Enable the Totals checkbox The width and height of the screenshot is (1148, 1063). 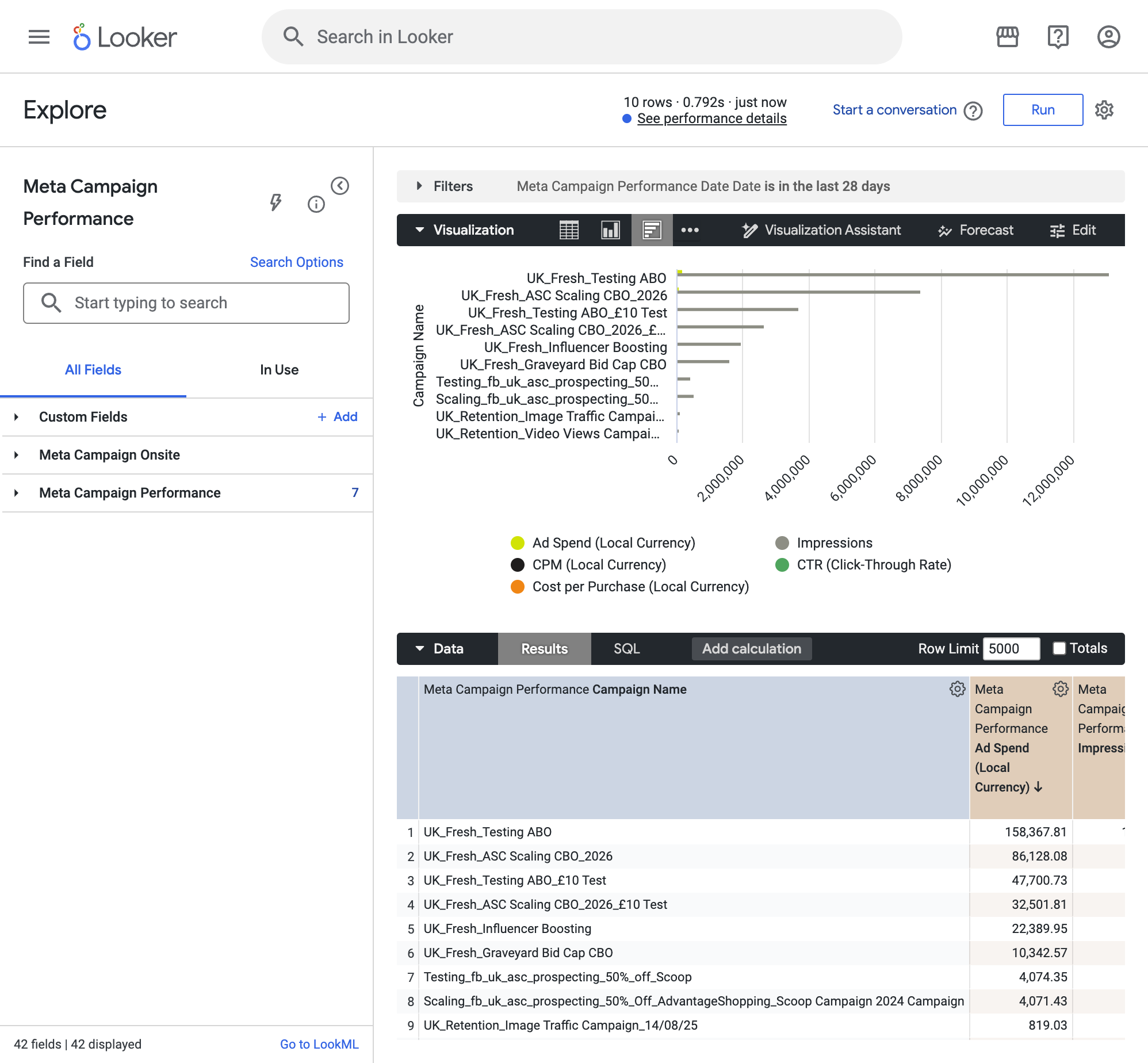coord(1059,648)
